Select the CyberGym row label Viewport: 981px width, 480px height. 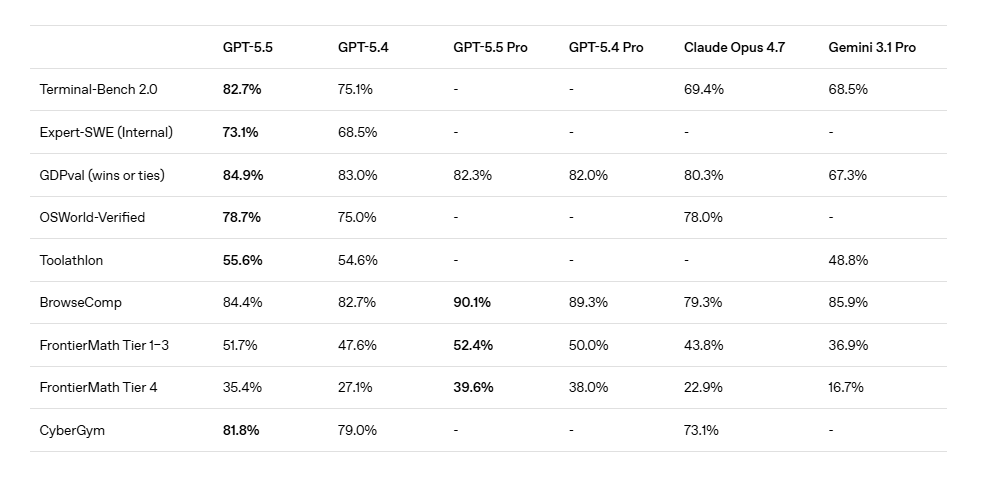pos(72,430)
